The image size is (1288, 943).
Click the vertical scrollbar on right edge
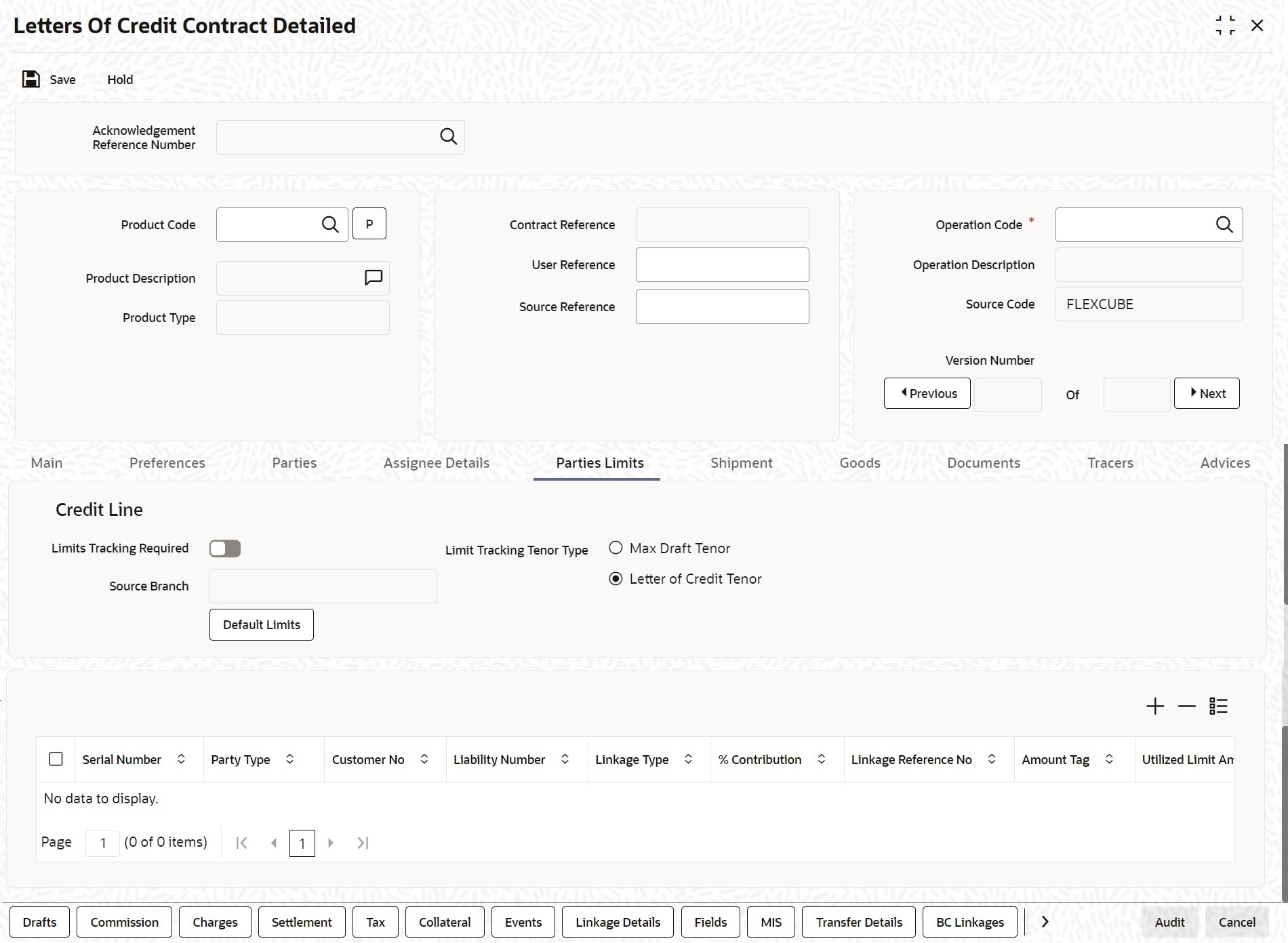point(1285,523)
